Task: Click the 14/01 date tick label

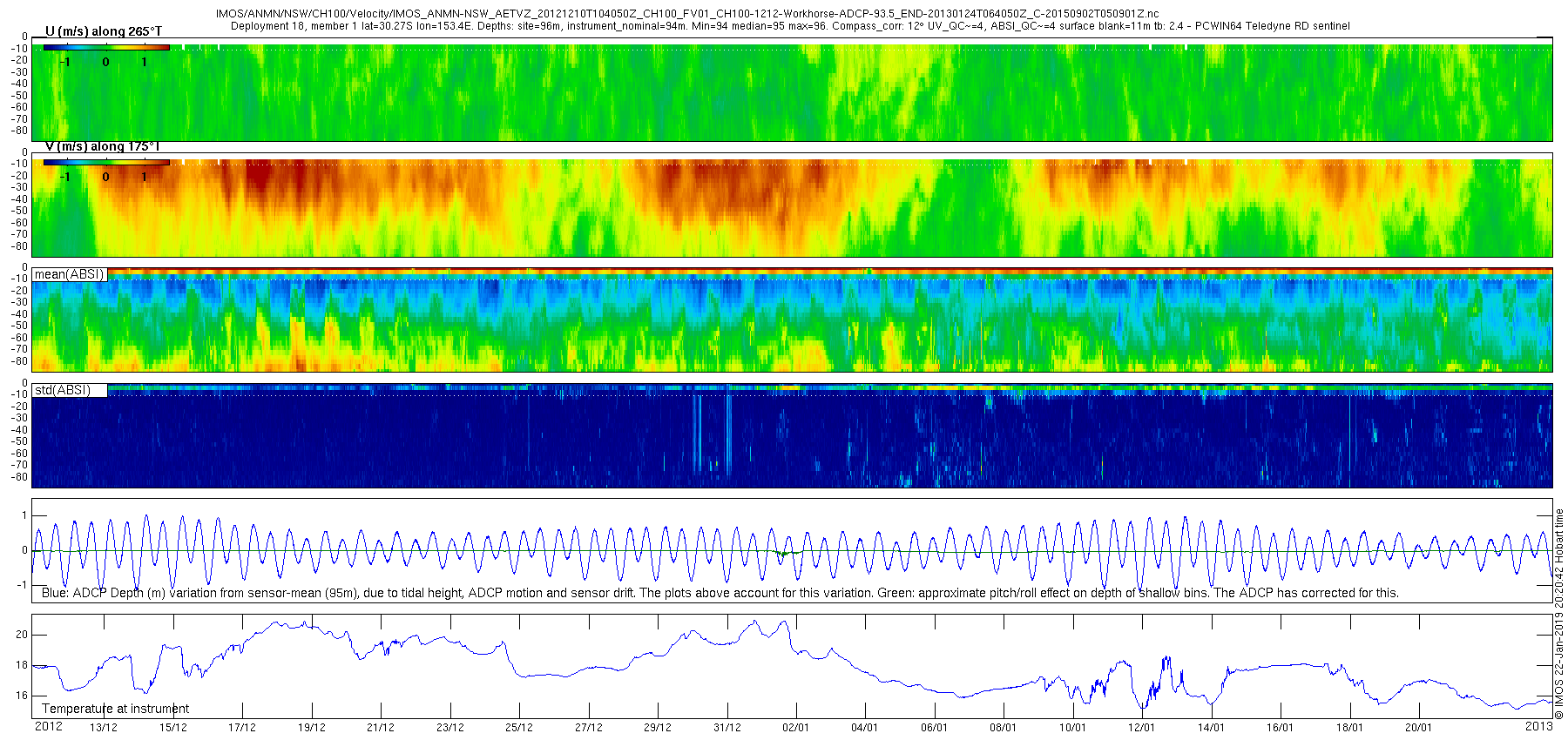Action: (1211, 728)
